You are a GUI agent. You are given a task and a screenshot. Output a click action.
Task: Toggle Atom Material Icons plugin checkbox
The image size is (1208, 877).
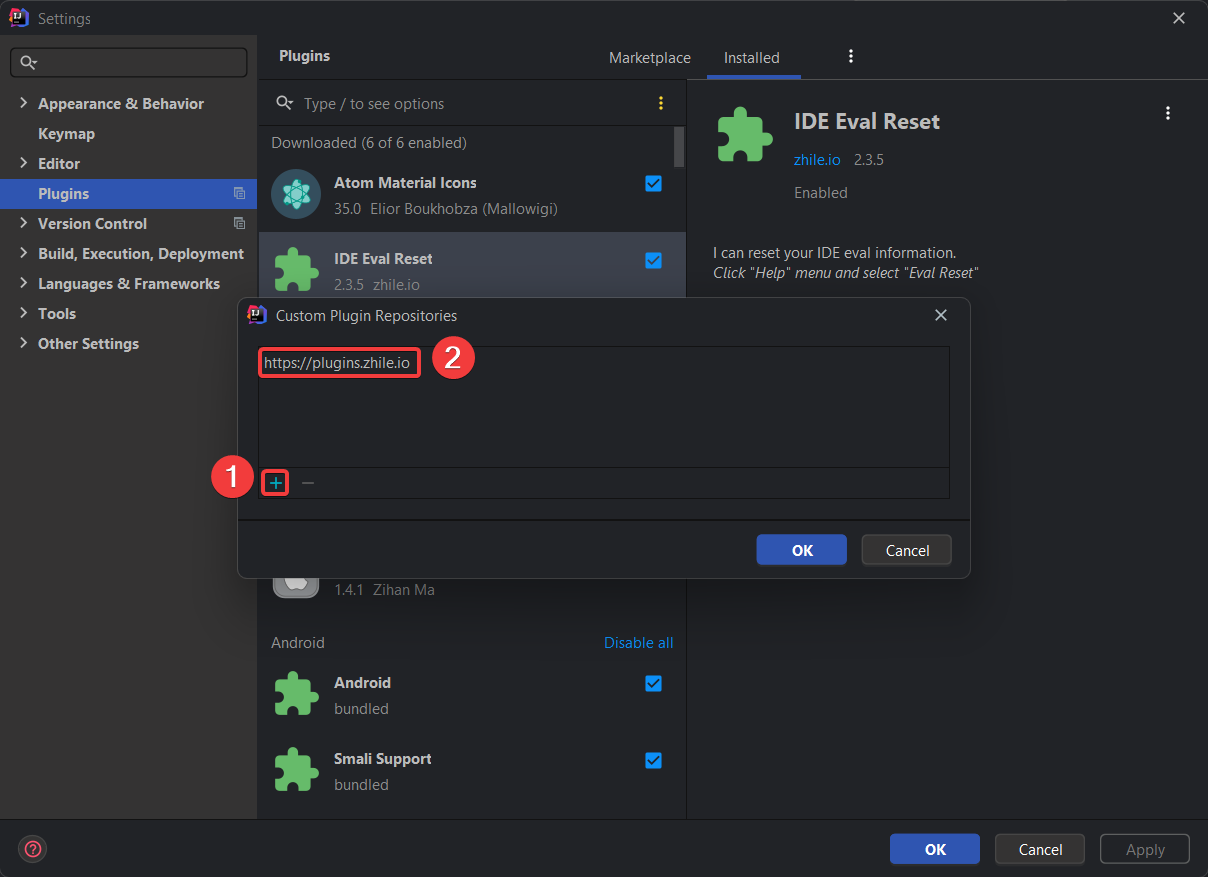point(653,183)
